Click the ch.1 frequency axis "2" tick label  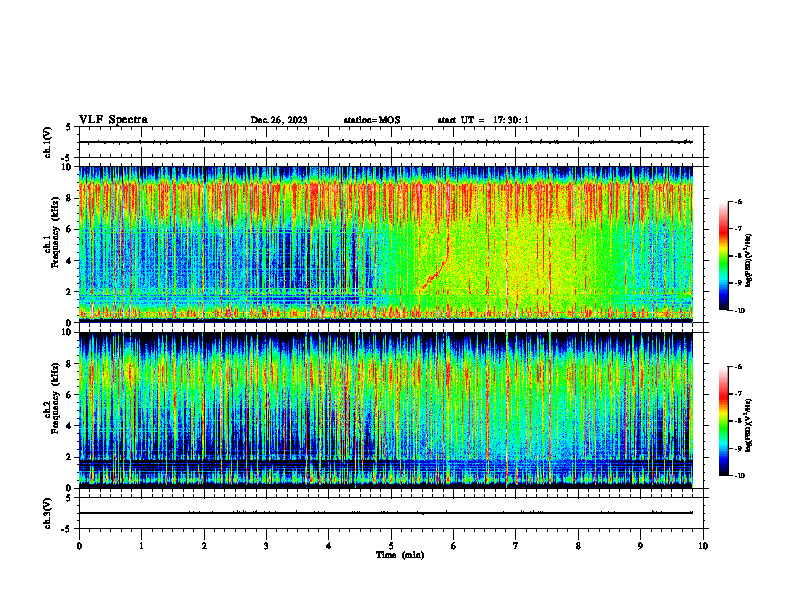point(70,292)
